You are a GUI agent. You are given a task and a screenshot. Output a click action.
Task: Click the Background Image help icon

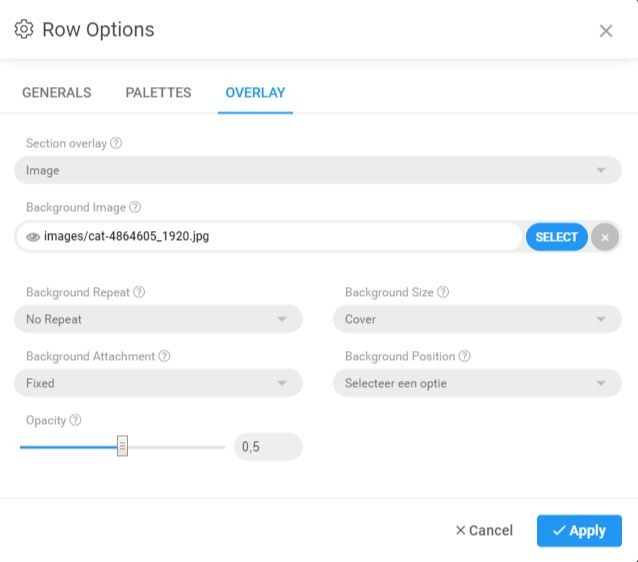pos(135,208)
